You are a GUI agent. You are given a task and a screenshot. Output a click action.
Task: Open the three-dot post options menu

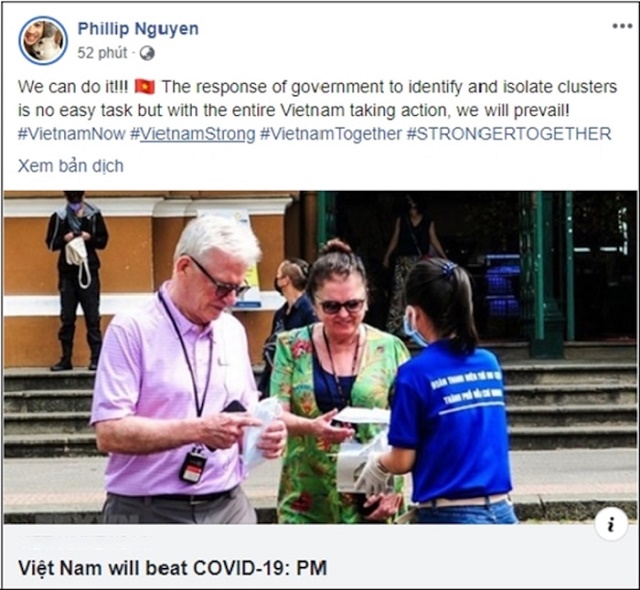622,26
